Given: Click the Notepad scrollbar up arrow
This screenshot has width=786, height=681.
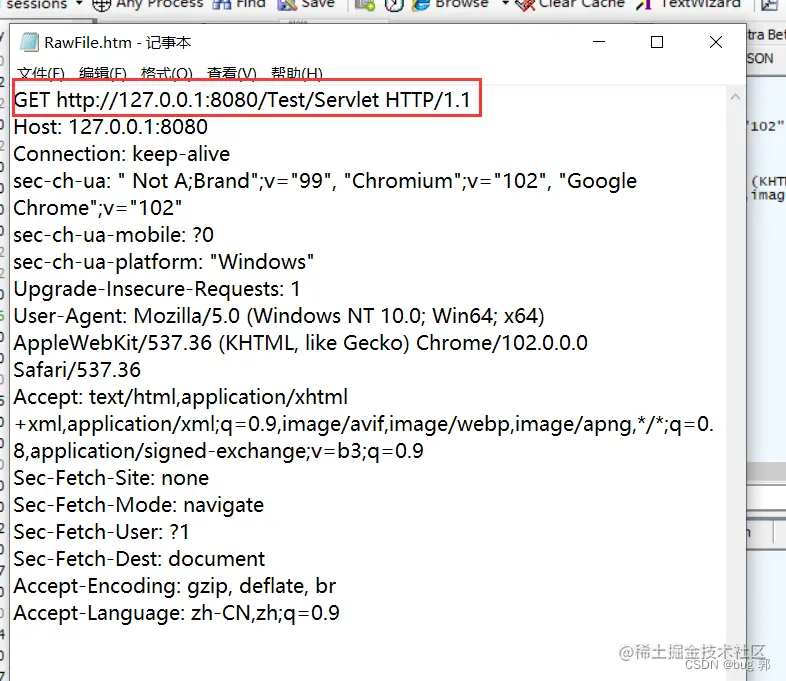Looking at the screenshot, I should (735, 97).
